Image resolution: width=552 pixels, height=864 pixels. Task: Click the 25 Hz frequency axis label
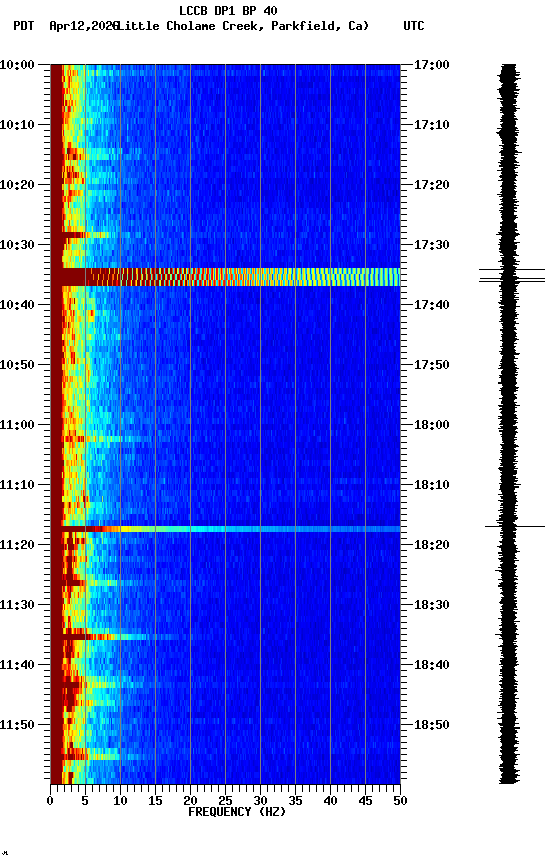click(225, 801)
